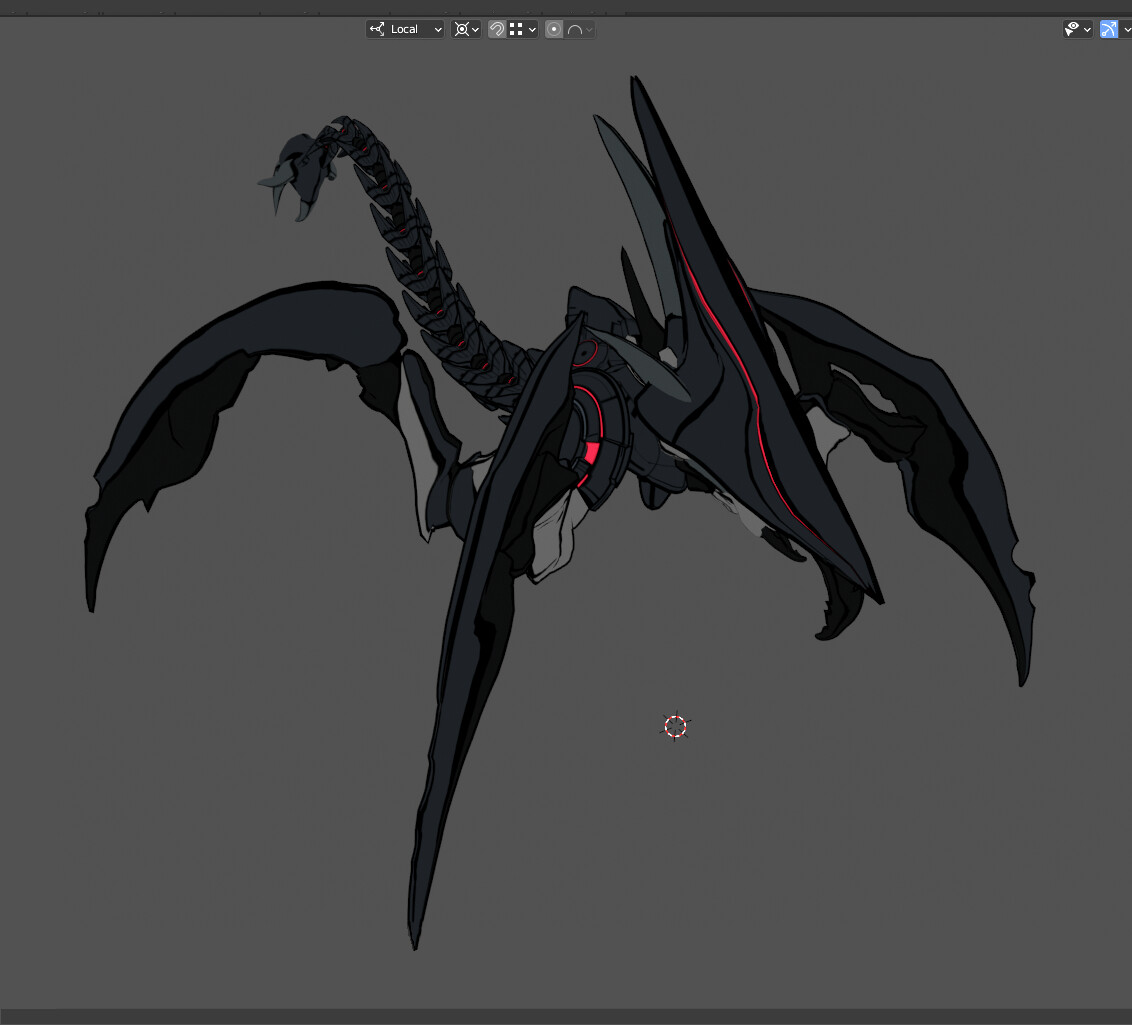
Task: Expand the object visibility dropdown arrow
Action: tap(1088, 29)
